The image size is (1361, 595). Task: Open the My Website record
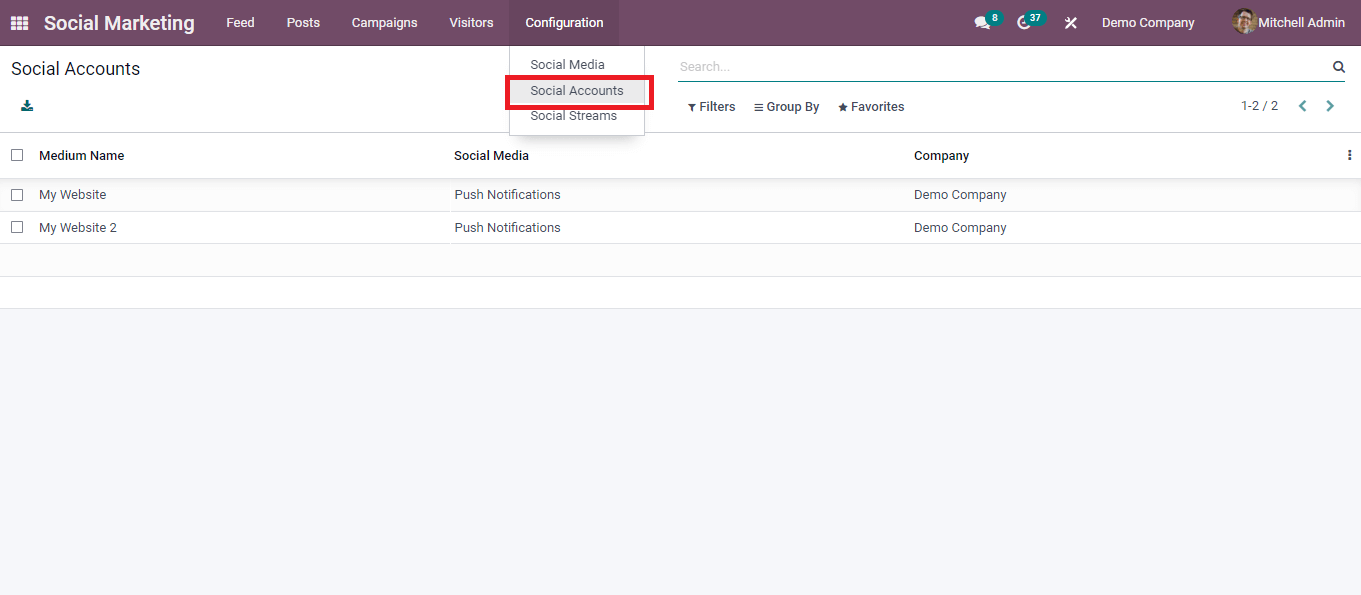[x=72, y=195]
